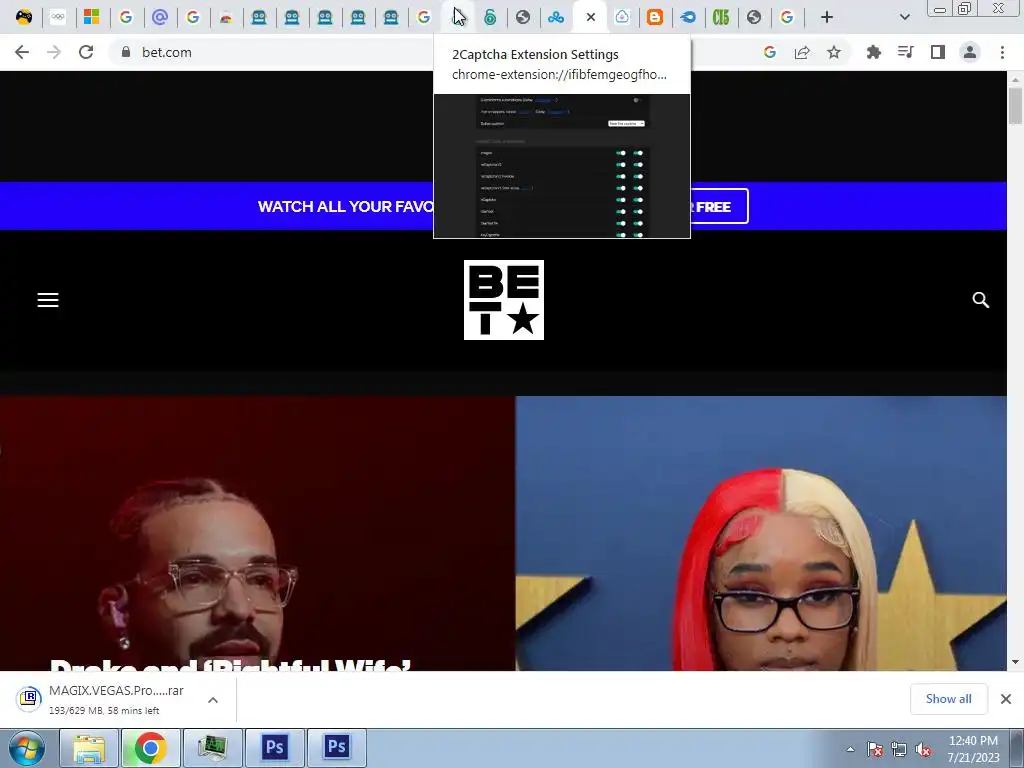Open the 12:40 PM clock calendar

point(973,749)
